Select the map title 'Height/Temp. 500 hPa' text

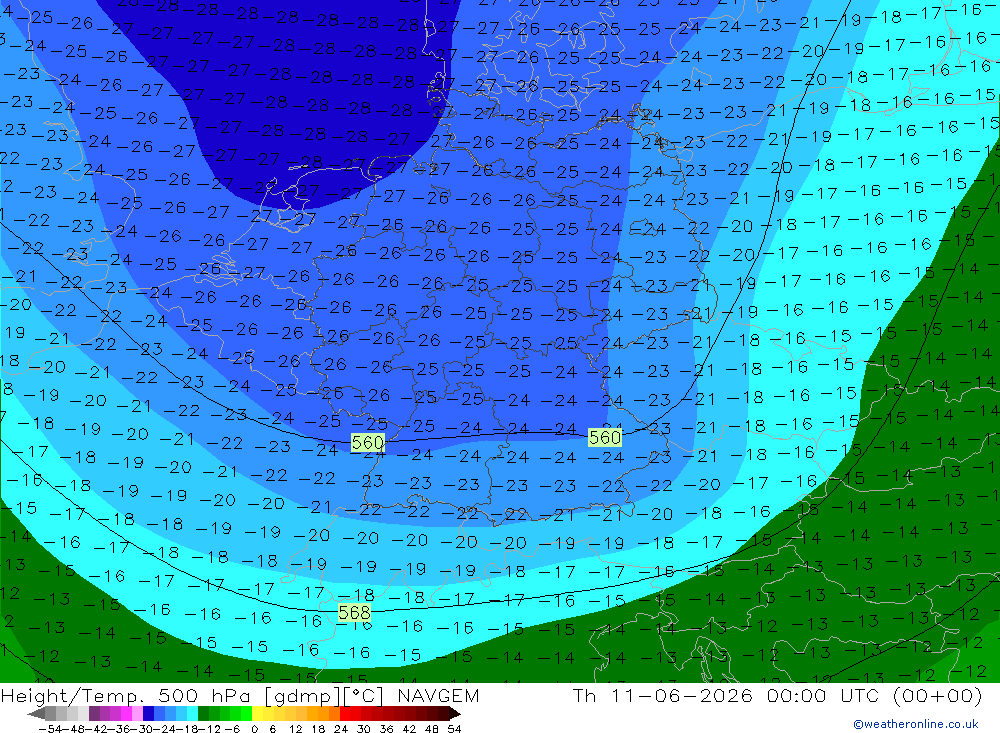[127, 695]
